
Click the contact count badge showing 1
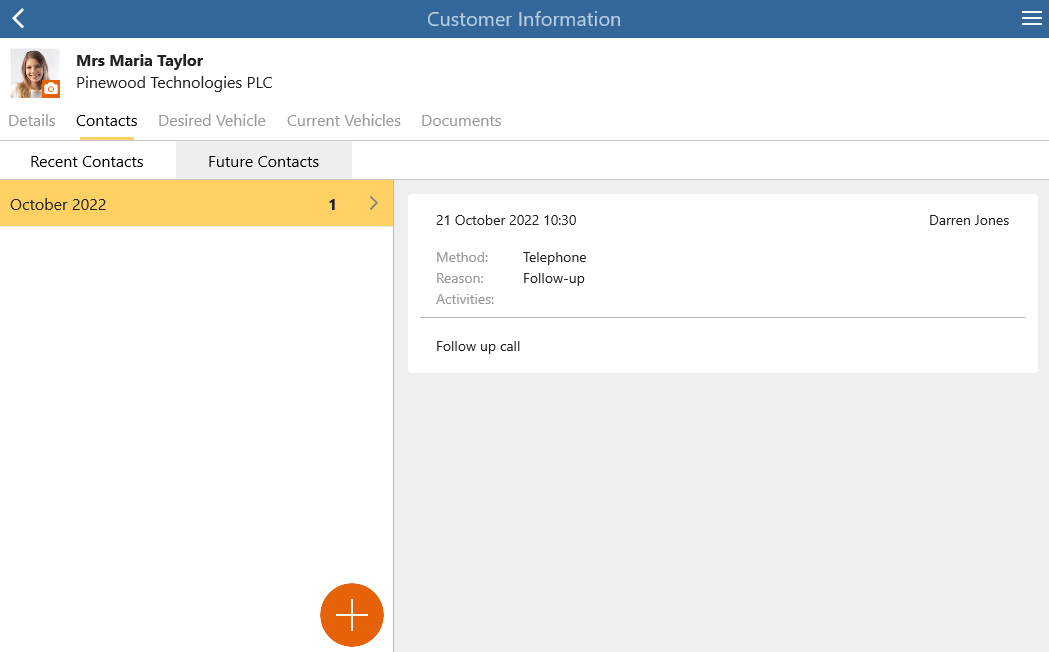tap(332, 205)
